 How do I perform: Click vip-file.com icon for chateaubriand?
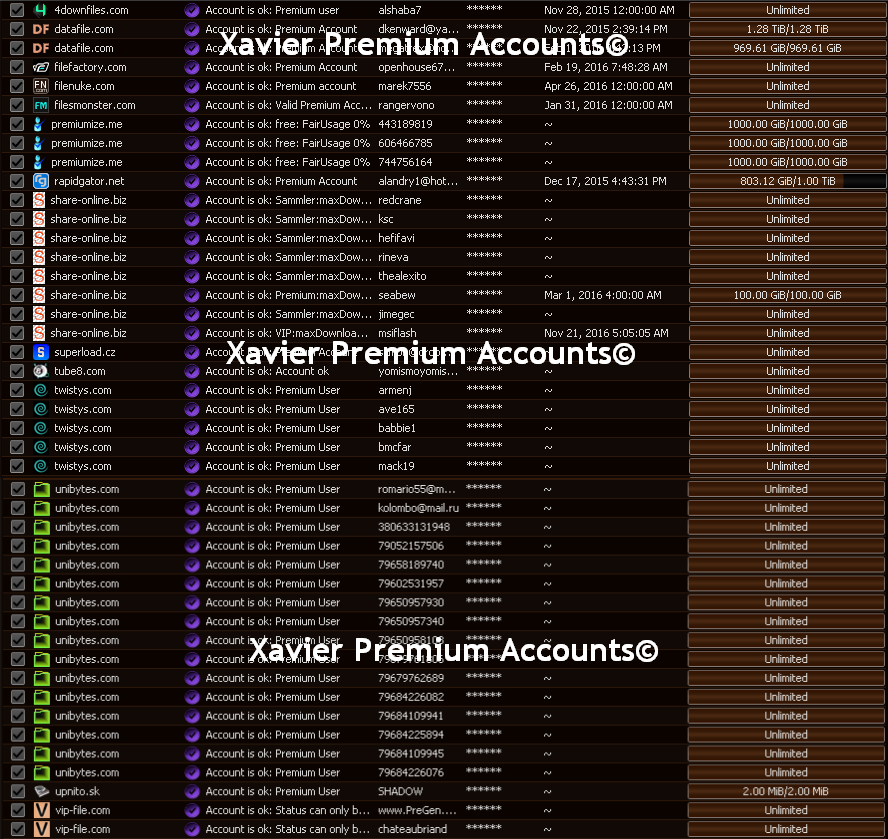pyautogui.click(x=41, y=829)
